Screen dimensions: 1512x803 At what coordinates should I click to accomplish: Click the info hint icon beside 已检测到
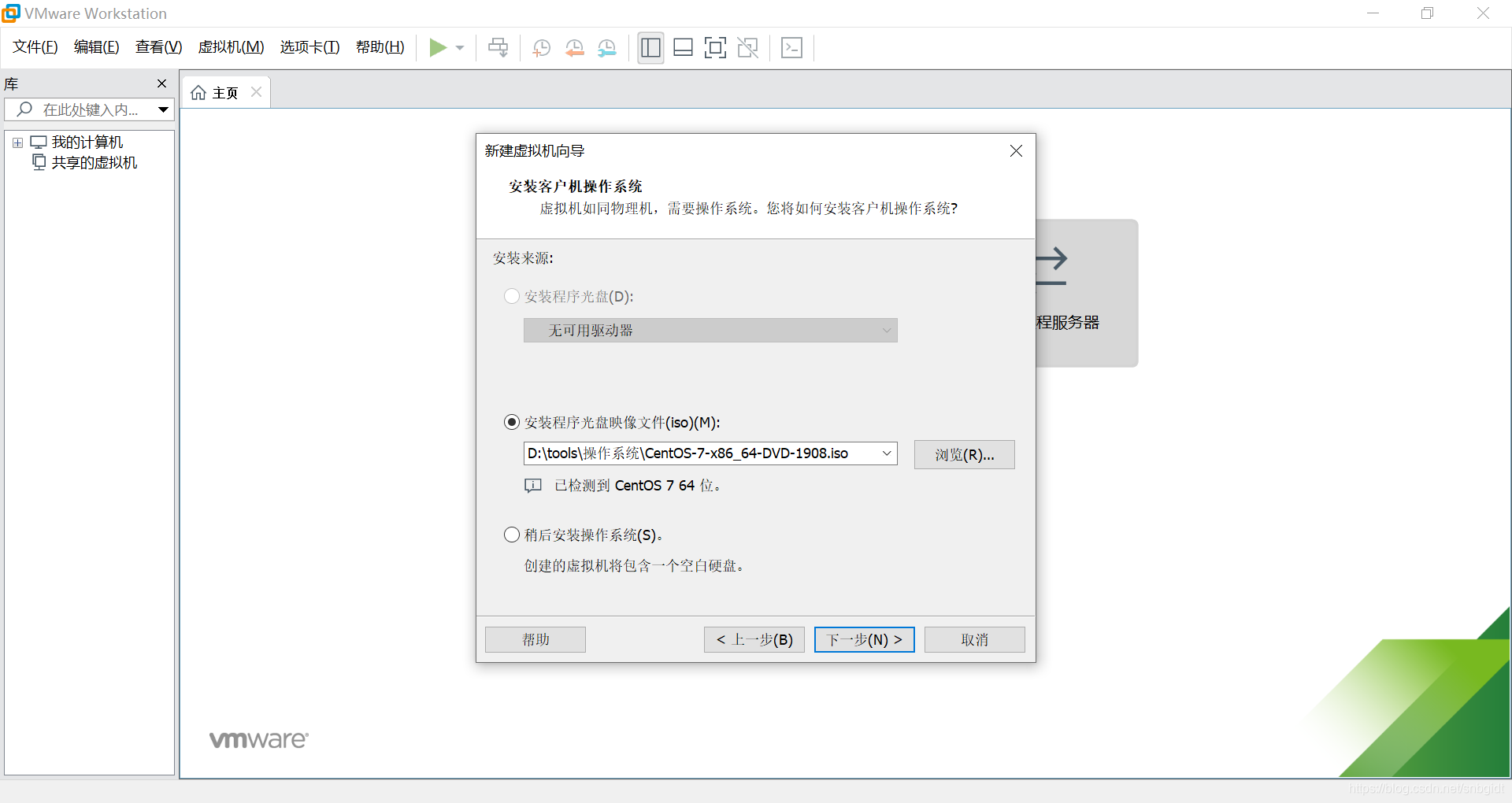533,486
